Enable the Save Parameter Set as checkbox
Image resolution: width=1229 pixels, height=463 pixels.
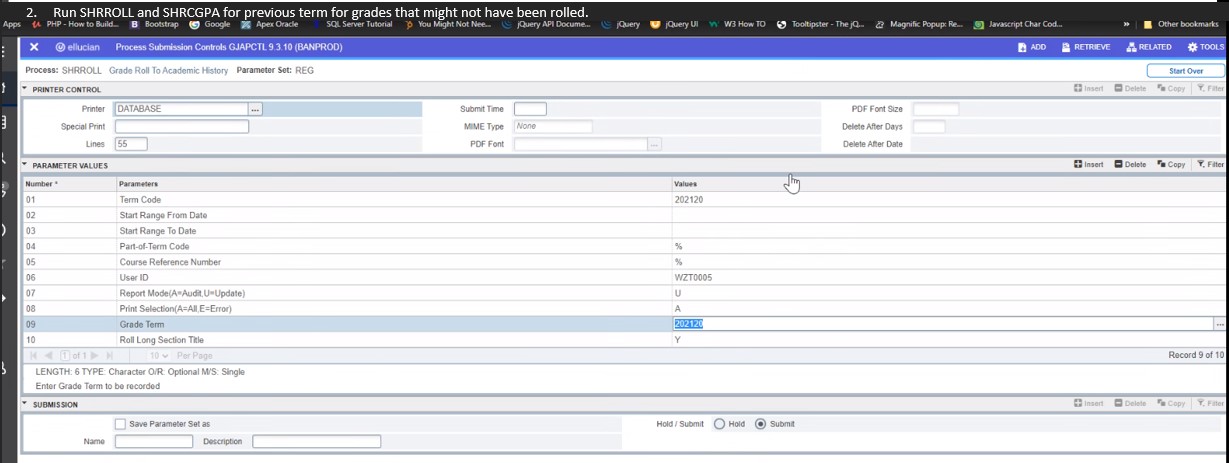click(121, 424)
